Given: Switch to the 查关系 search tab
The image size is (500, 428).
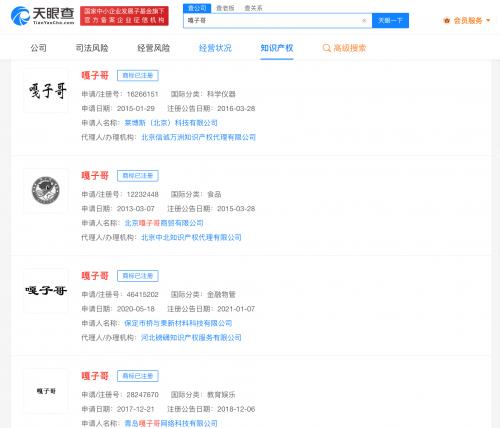Looking at the screenshot, I should (253, 8).
